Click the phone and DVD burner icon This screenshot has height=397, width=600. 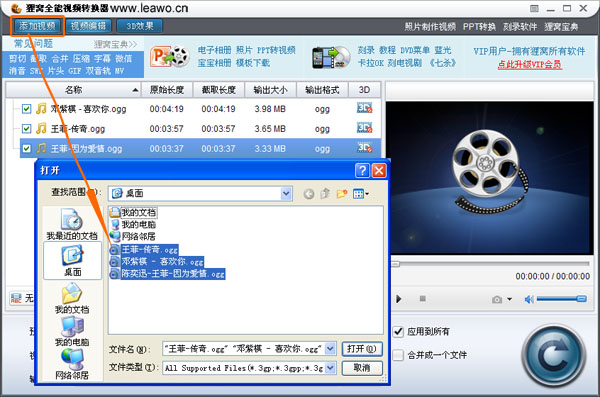tap(331, 57)
